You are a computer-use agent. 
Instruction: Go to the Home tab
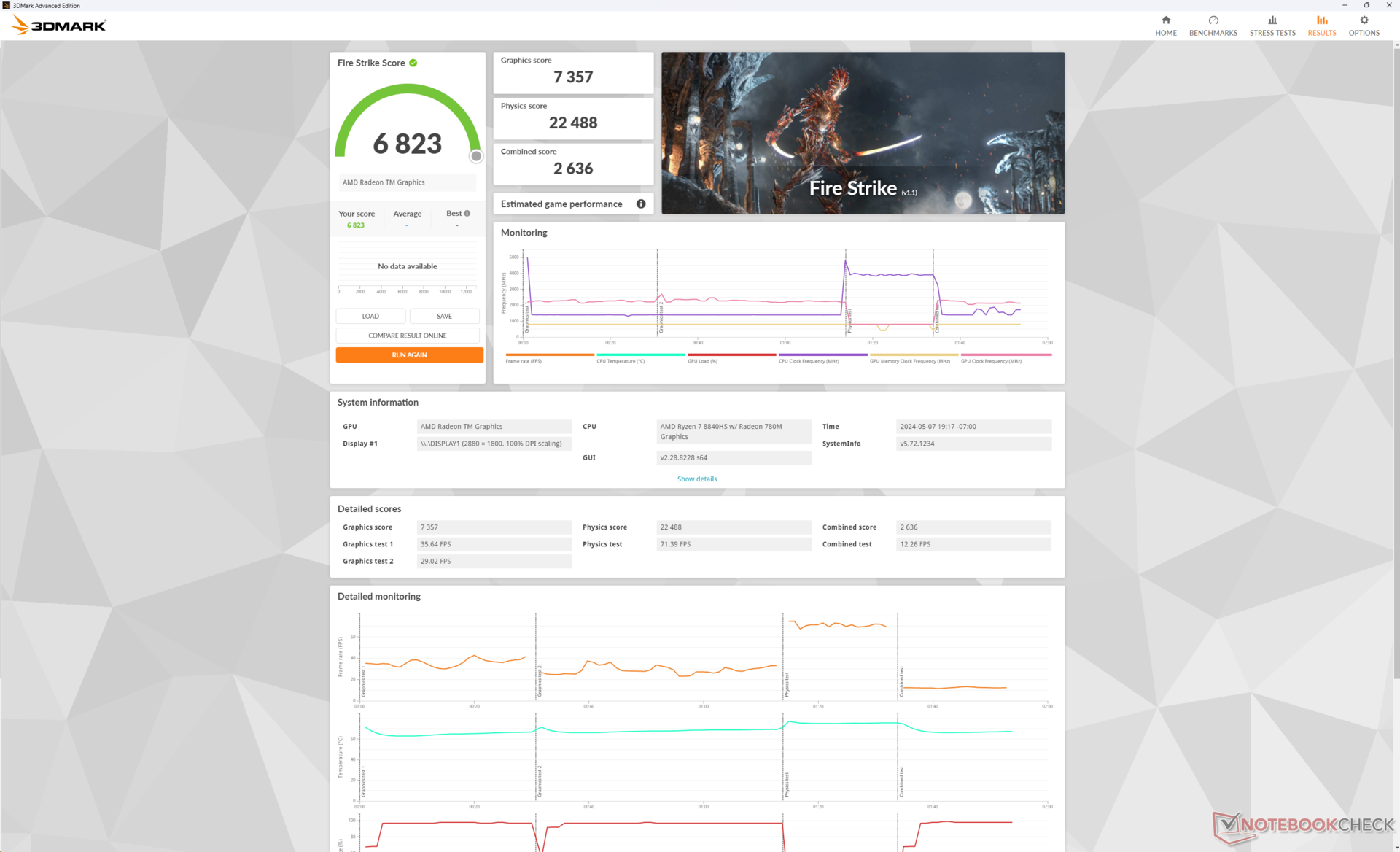click(x=1165, y=26)
